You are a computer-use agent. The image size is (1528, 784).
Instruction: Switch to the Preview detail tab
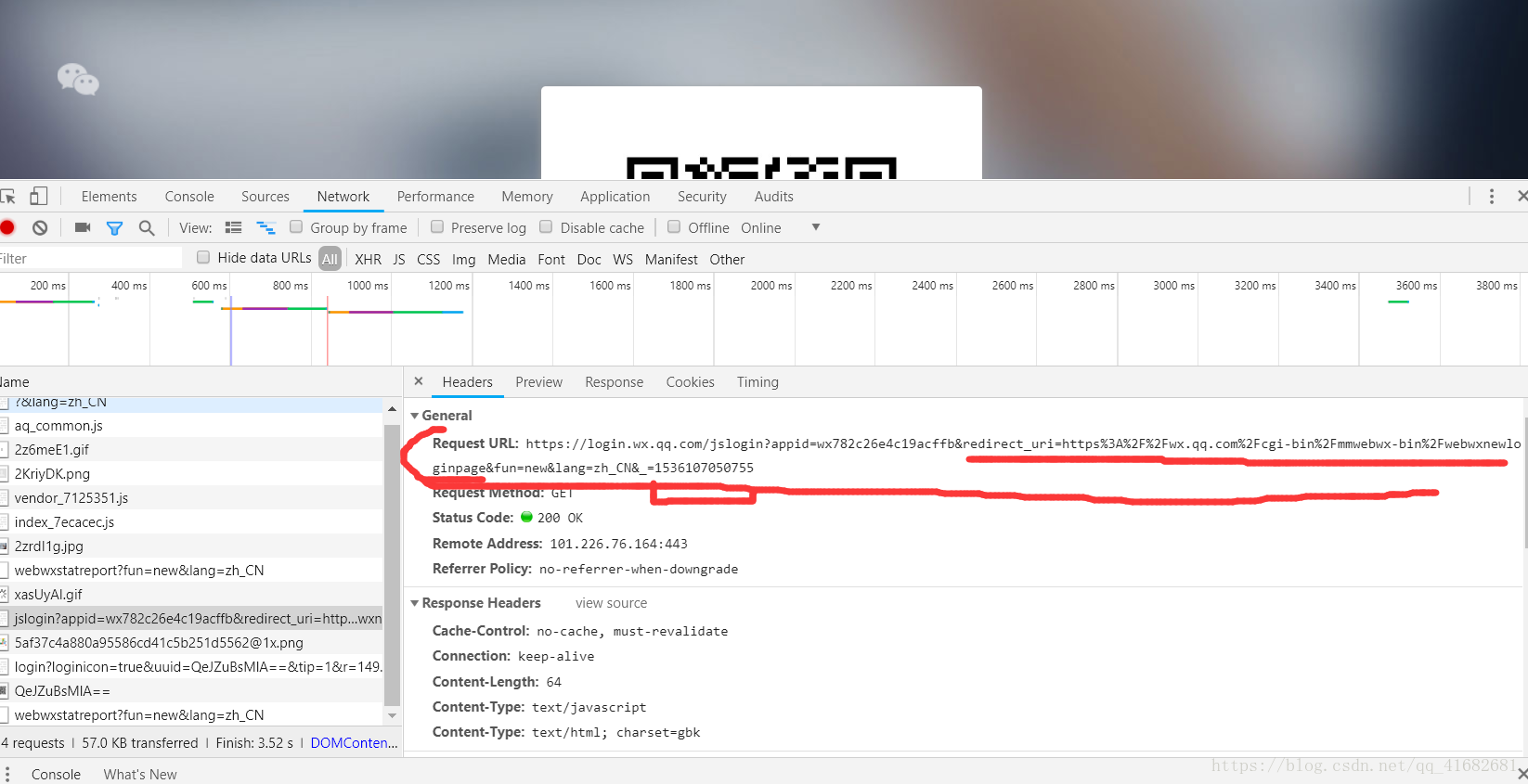[x=539, y=382]
